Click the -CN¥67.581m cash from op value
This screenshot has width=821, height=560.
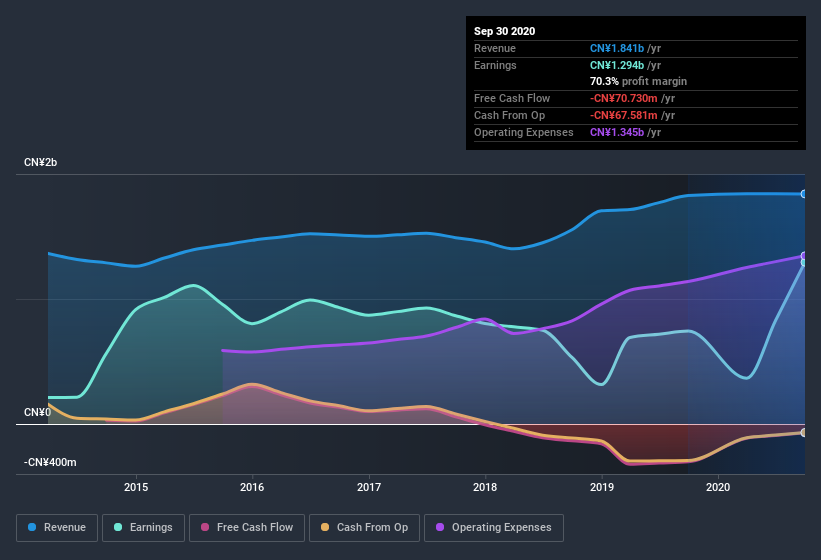click(x=624, y=115)
